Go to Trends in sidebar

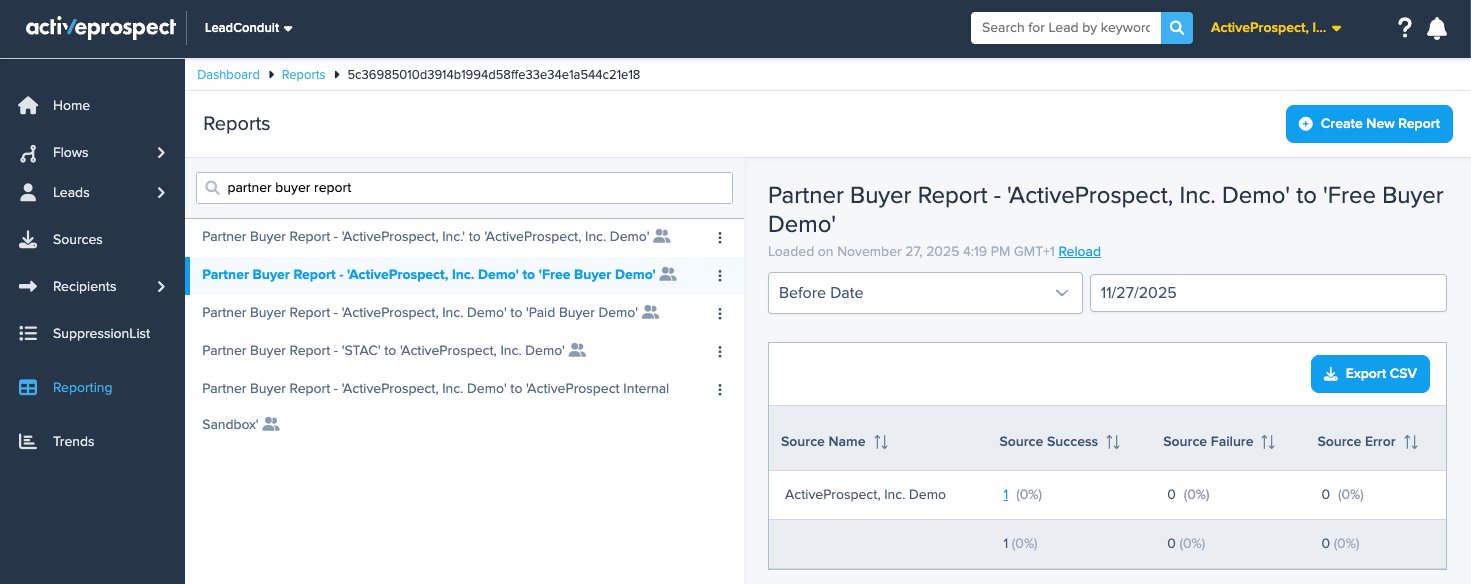[x=73, y=441]
